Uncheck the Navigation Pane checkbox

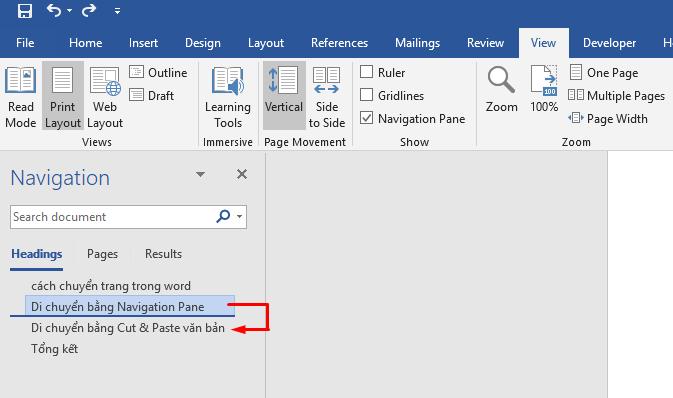point(366,118)
